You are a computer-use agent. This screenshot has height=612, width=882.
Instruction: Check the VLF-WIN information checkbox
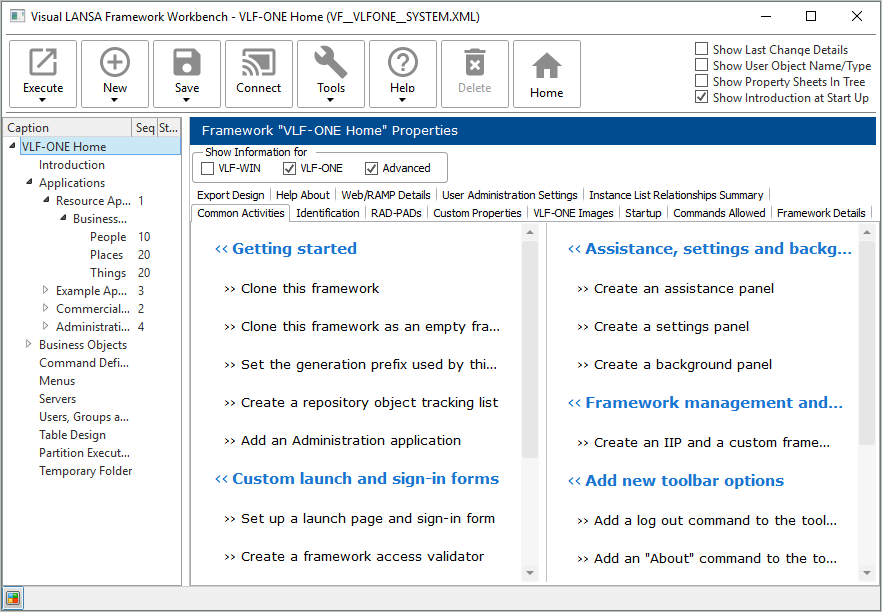(208, 168)
